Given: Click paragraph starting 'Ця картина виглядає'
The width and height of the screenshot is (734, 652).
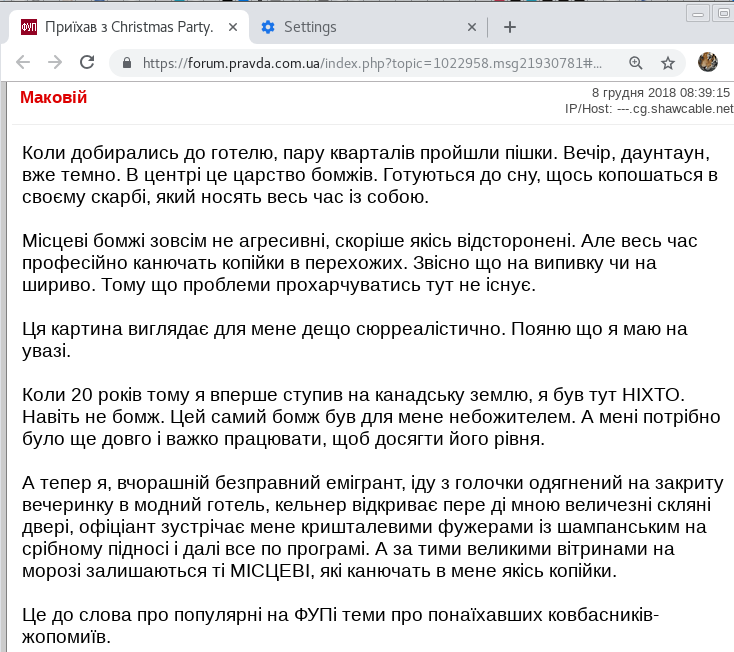Looking at the screenshot, I should tap(354, 339).
